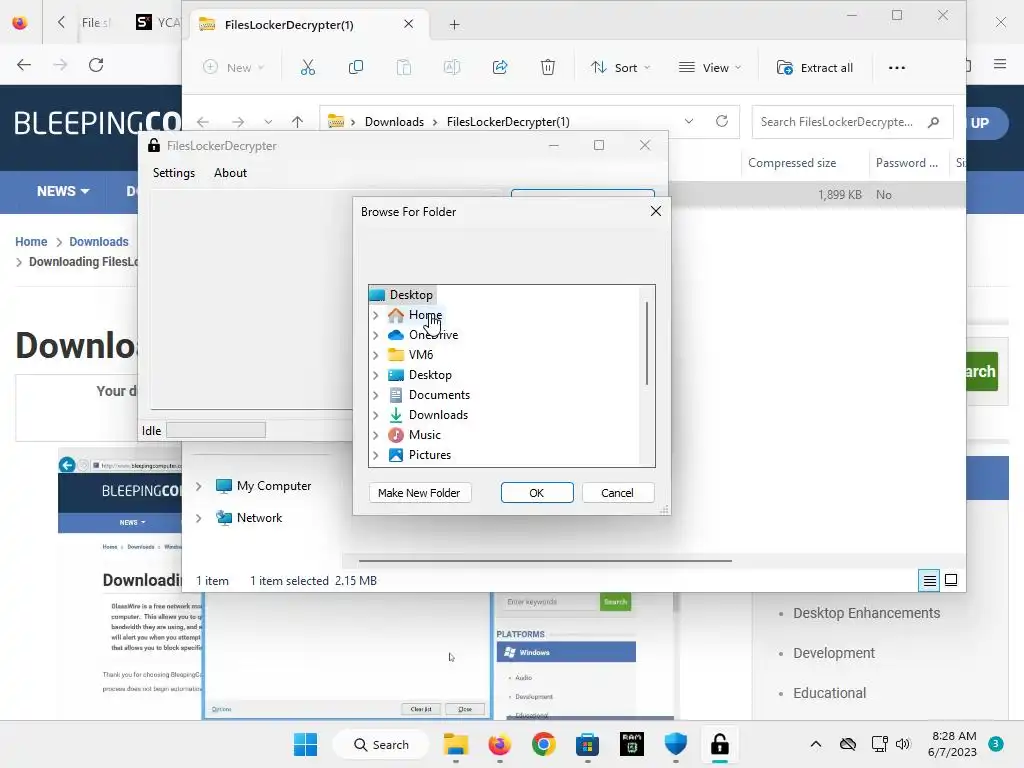
Task: Click Extract all in Explorer toolbar
Action: point(814,68)
